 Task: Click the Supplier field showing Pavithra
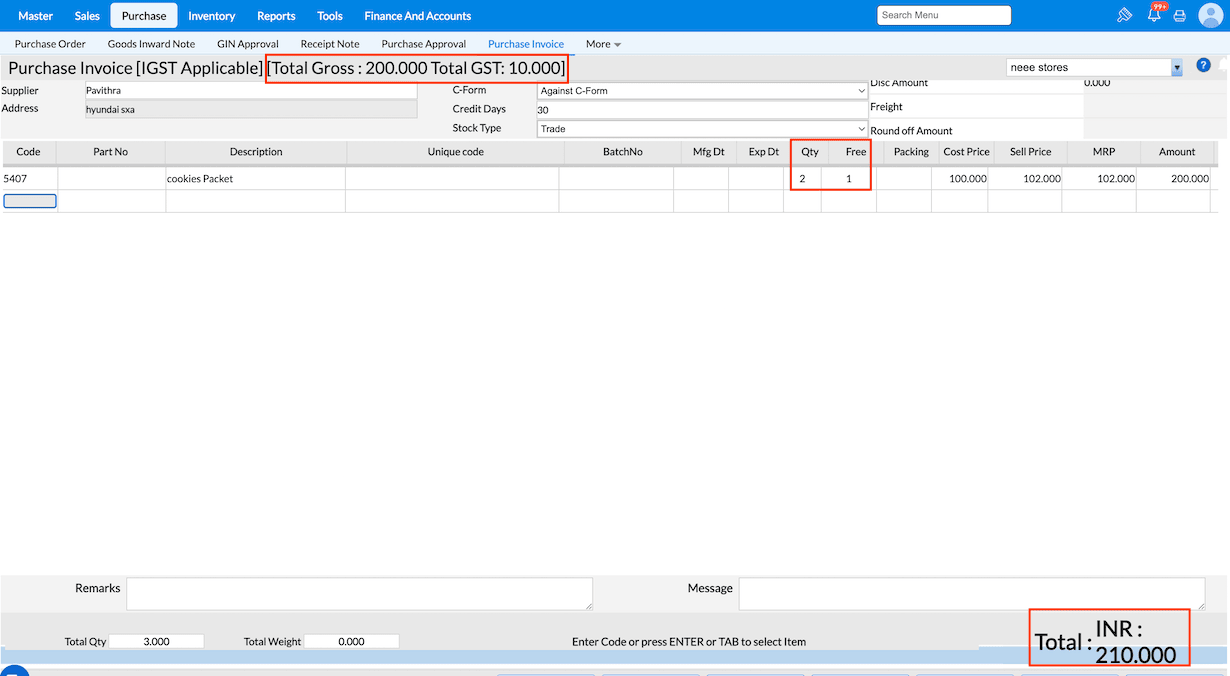tap(251, 91)
